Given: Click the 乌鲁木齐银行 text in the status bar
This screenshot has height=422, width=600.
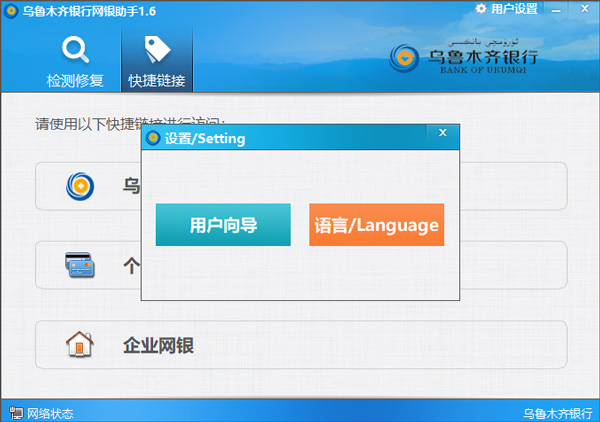Looking at the screenshot, I should (558, 414).
